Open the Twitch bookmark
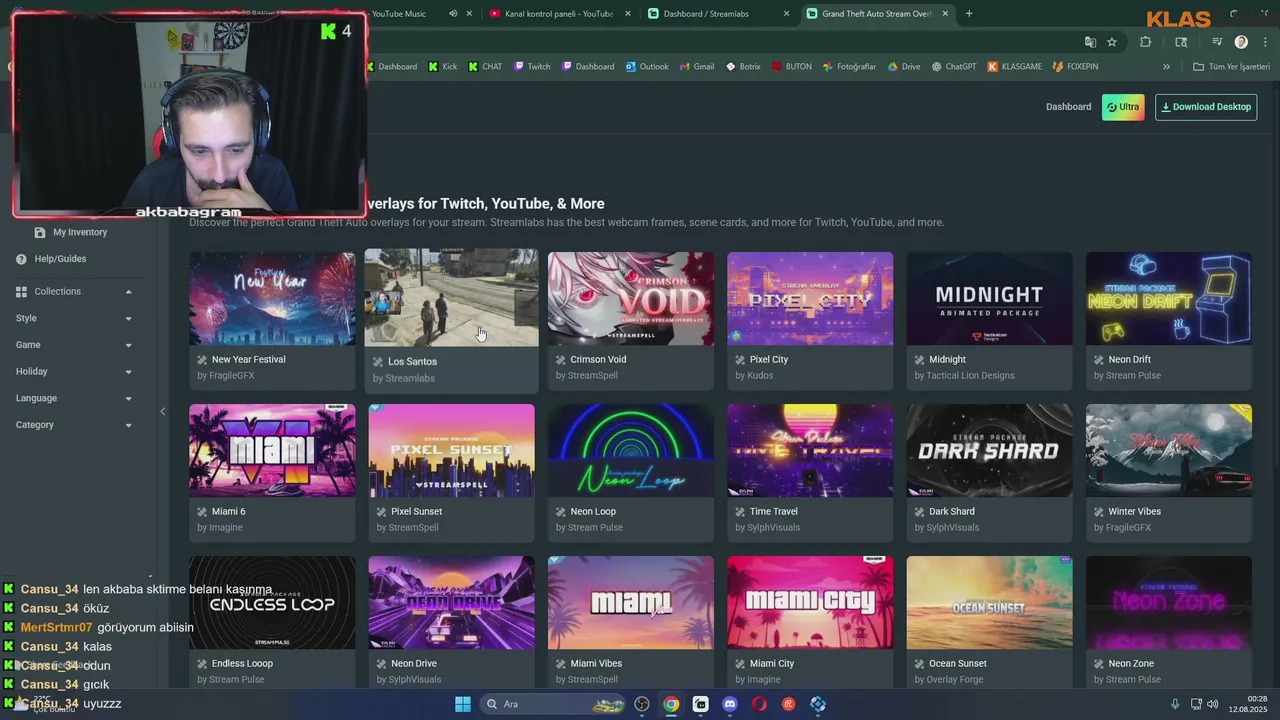 click(532, 67)
